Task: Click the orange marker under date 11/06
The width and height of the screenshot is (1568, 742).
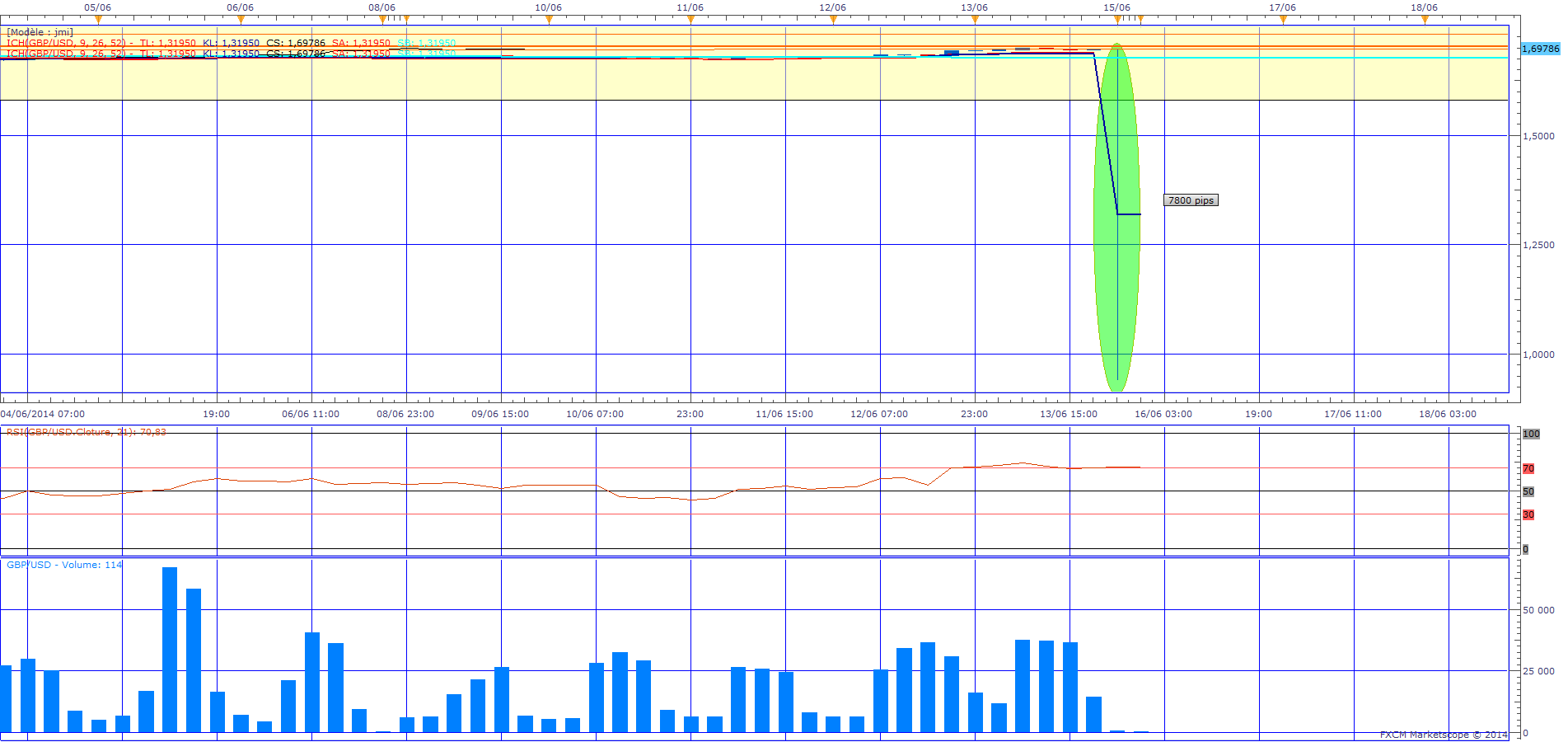Action: (690, 20)
